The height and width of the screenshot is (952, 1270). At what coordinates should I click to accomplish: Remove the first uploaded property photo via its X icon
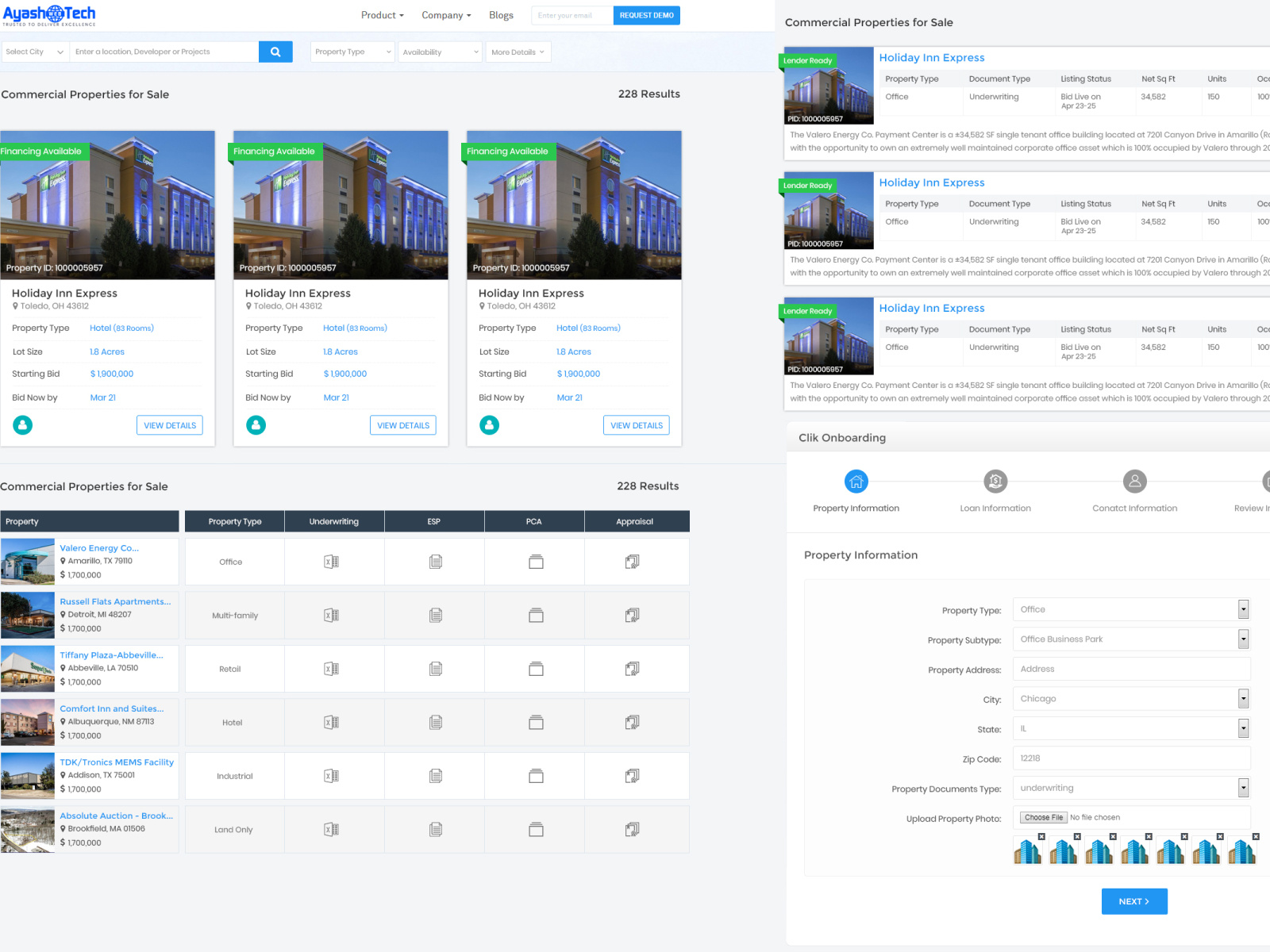1041,835
